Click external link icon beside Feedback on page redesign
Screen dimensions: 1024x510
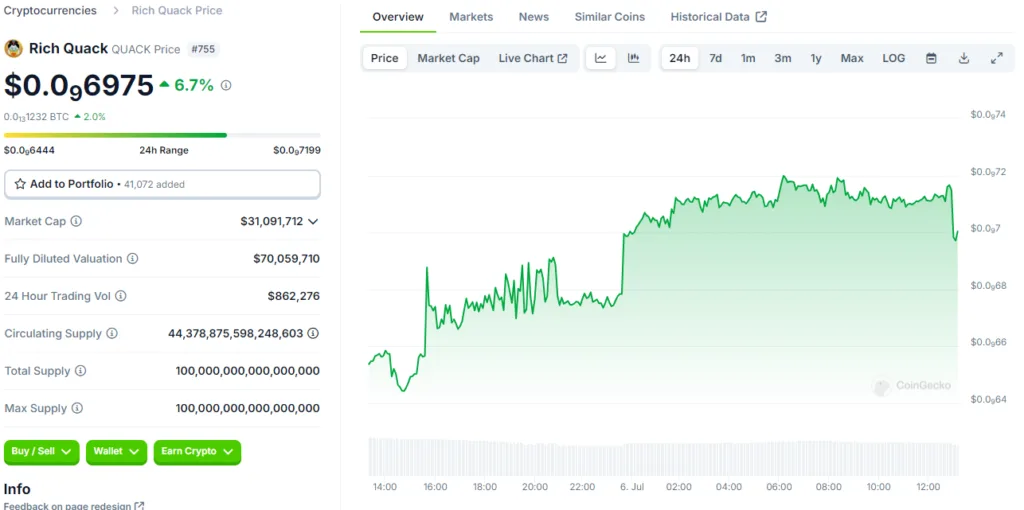[x=139, y=505]
